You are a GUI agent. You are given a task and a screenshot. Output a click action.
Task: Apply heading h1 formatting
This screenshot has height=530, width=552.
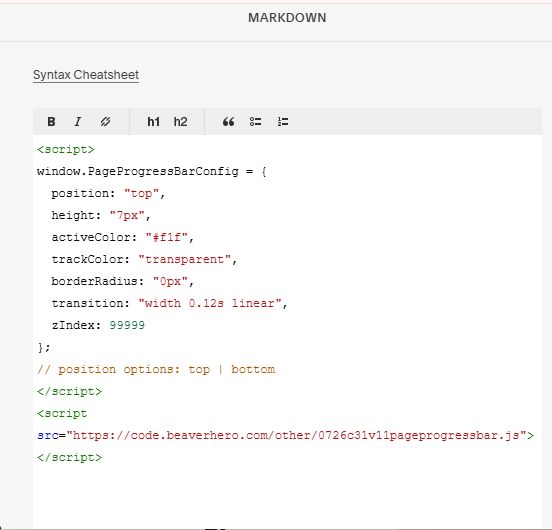pyautogui.click(x=153, y=122)
